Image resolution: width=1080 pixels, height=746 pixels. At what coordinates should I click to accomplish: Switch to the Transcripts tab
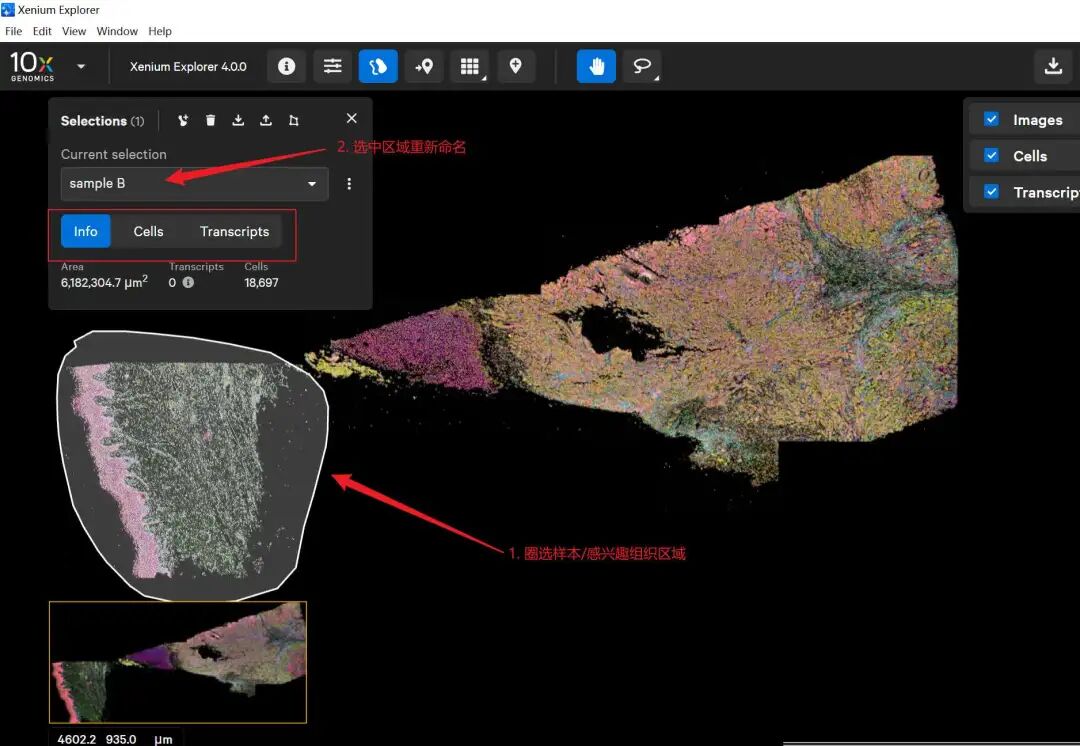coord(234,231)
